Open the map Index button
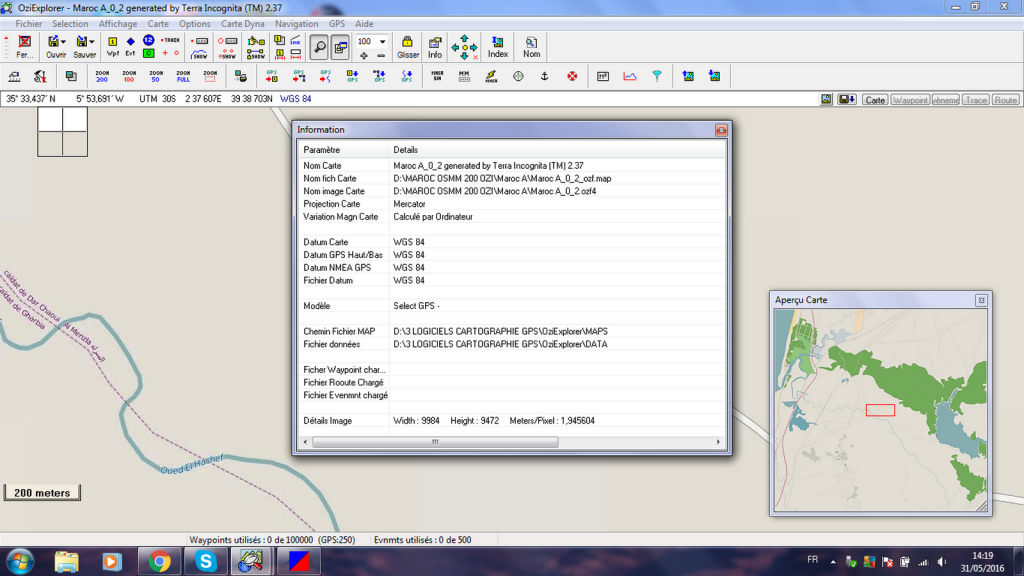 [x=498, y=47]
